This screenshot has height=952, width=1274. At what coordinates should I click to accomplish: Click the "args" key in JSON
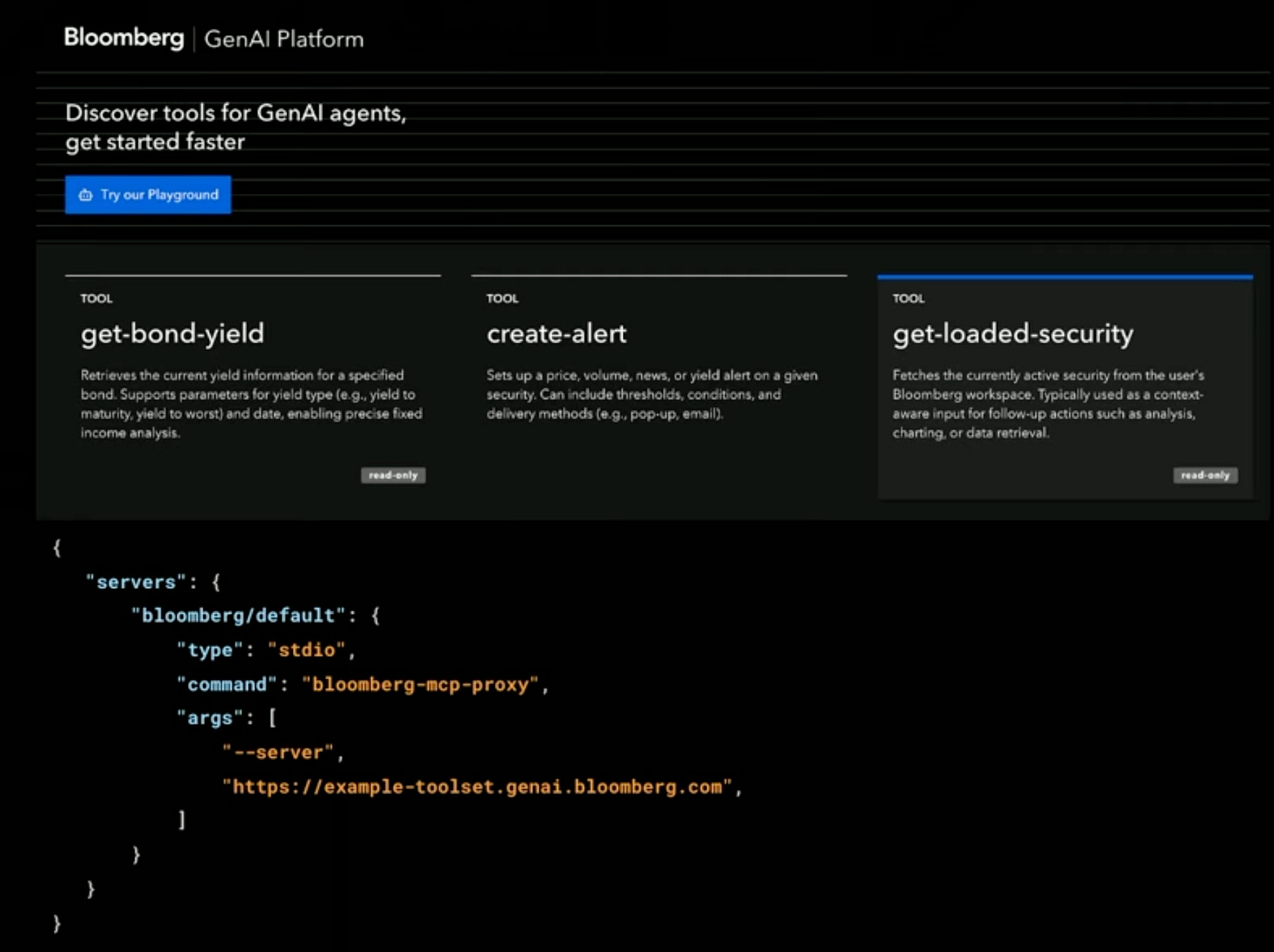[209, 717]
